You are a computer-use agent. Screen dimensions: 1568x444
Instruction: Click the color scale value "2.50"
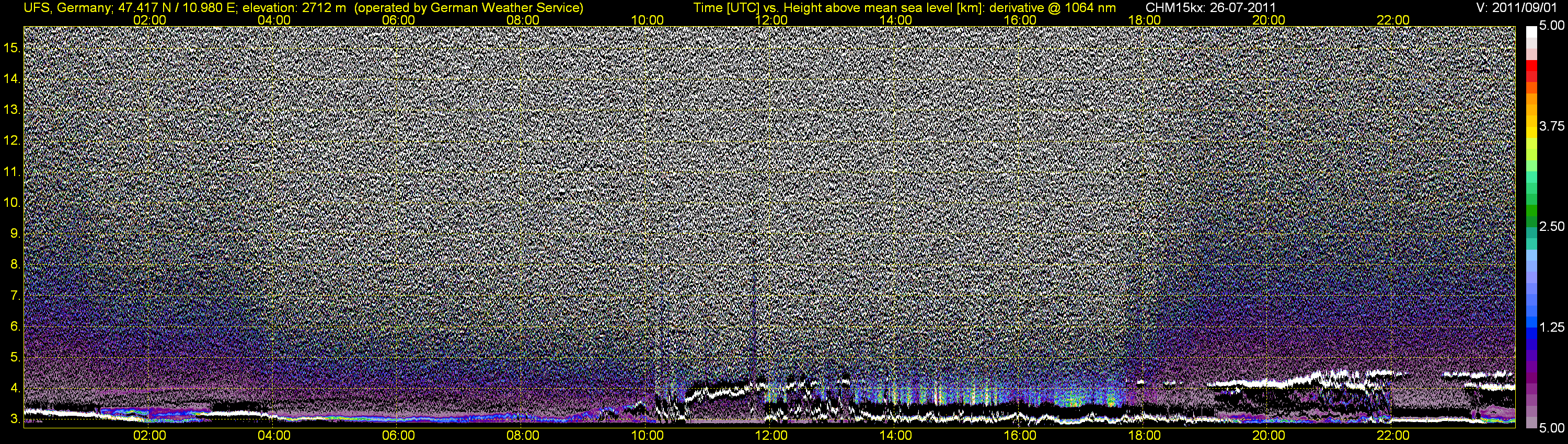(1552, 226)
